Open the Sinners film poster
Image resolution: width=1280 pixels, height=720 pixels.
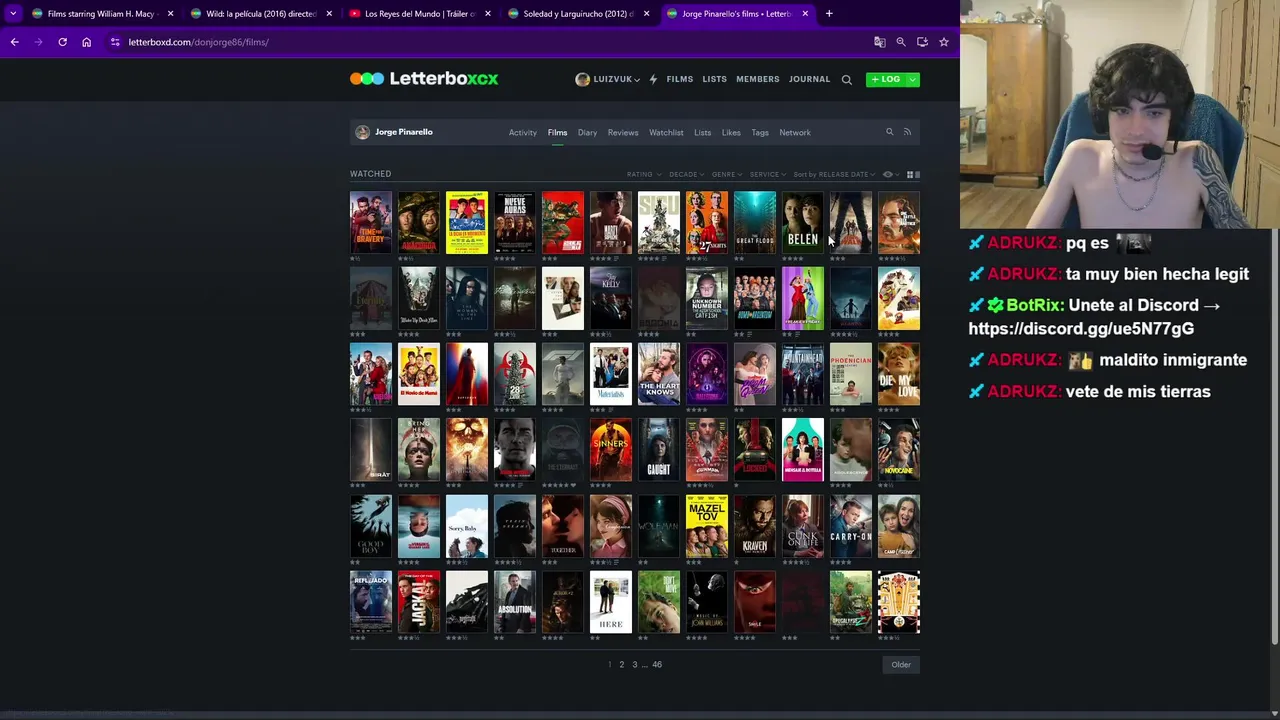pyautogui.click(x=610, y=450)
